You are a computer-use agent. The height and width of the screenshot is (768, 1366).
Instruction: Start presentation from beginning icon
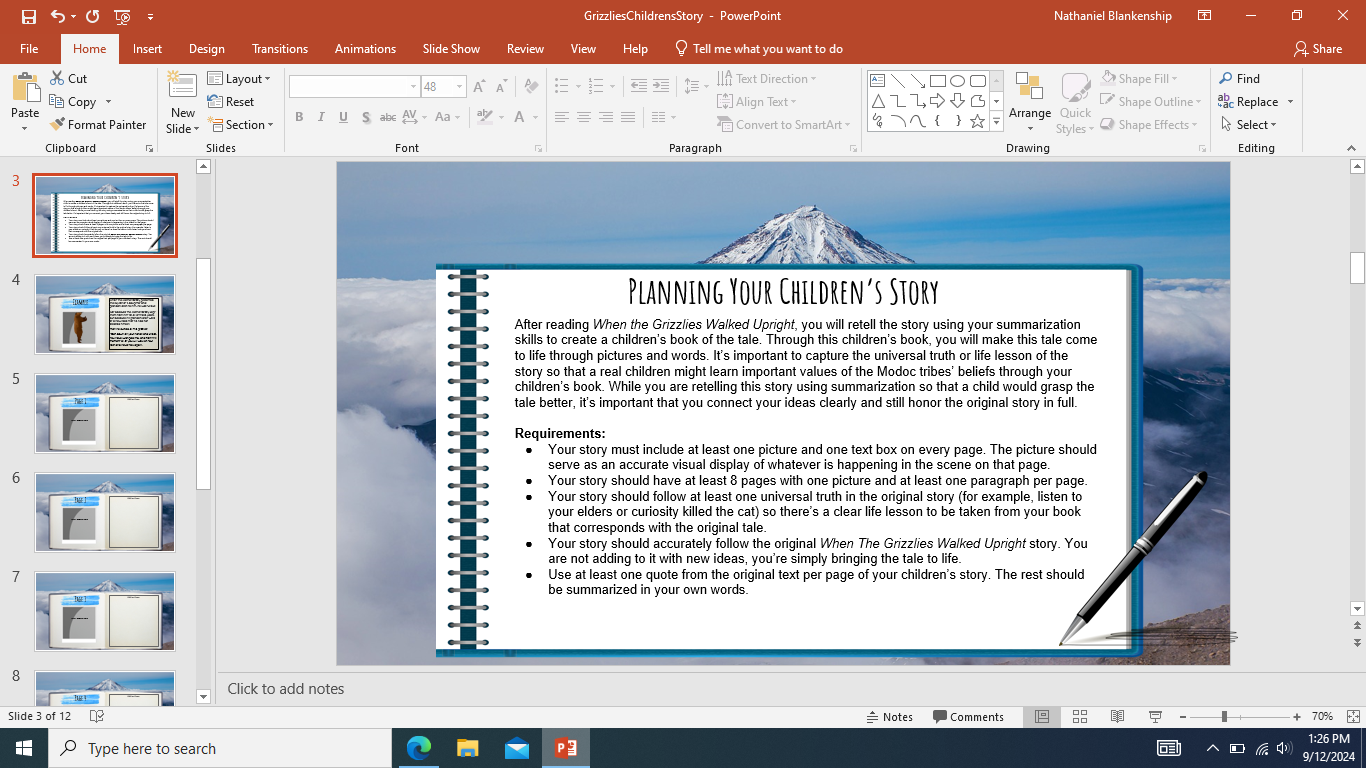coord(122,16)
